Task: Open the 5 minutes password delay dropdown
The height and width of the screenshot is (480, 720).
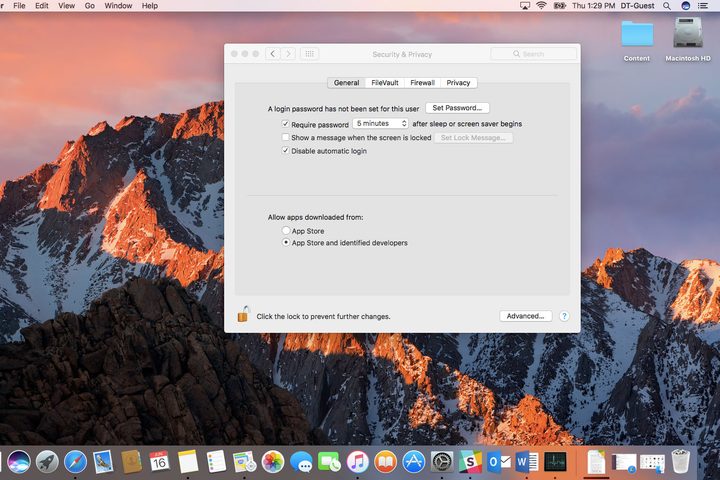Action: coord(380,124)
